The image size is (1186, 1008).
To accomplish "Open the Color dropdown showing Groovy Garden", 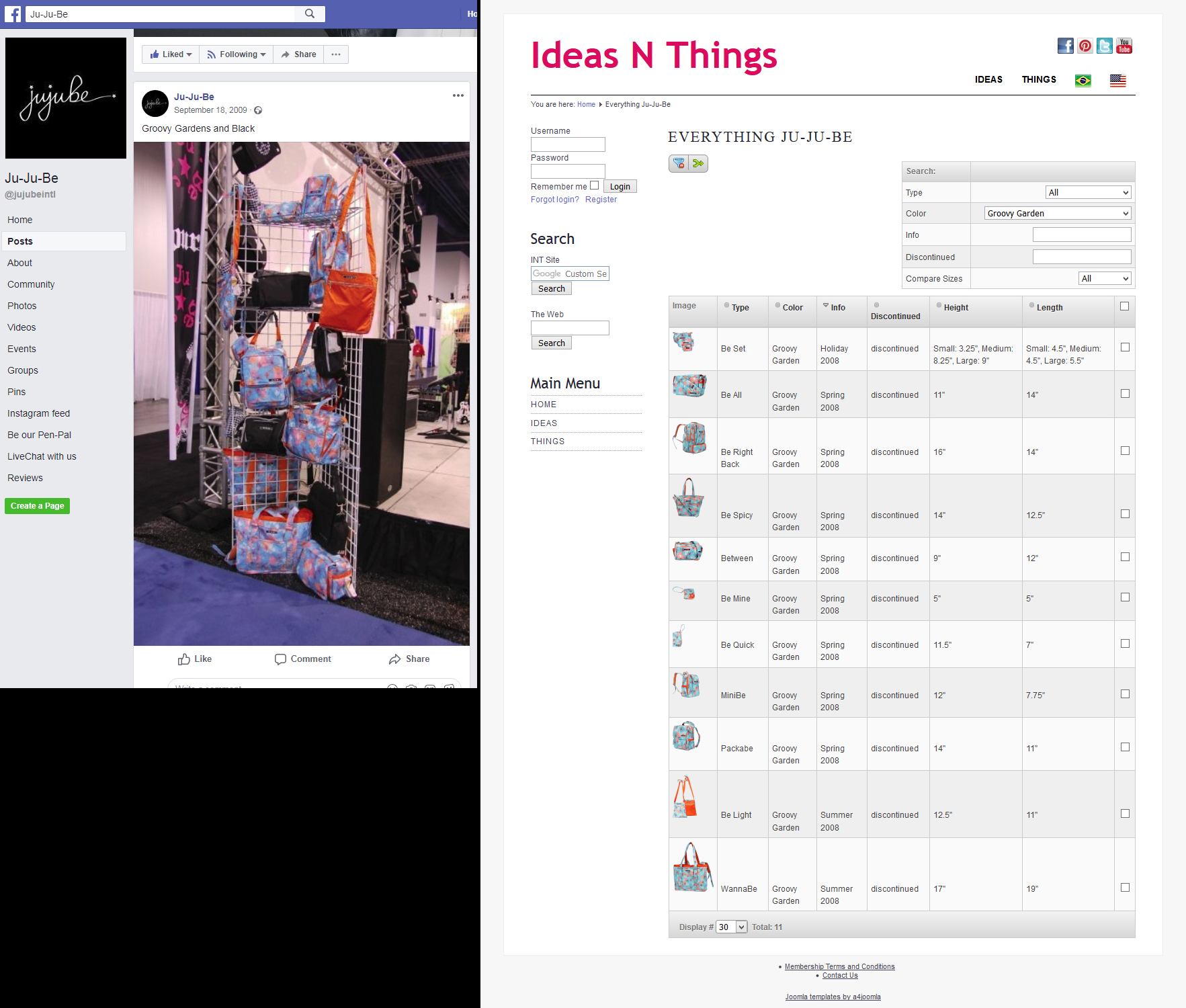I will (1058, 213).
